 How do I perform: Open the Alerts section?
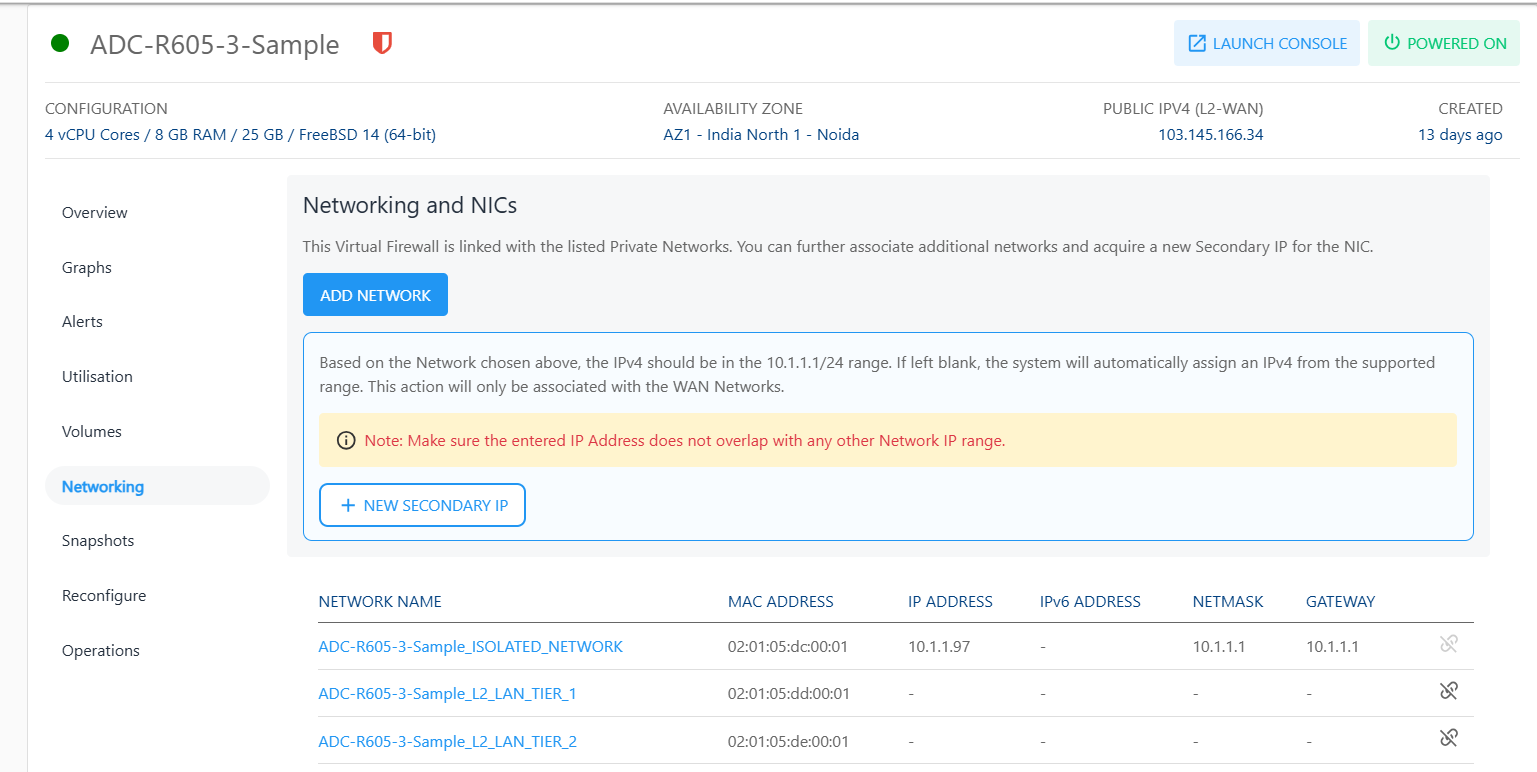(83, 322)
